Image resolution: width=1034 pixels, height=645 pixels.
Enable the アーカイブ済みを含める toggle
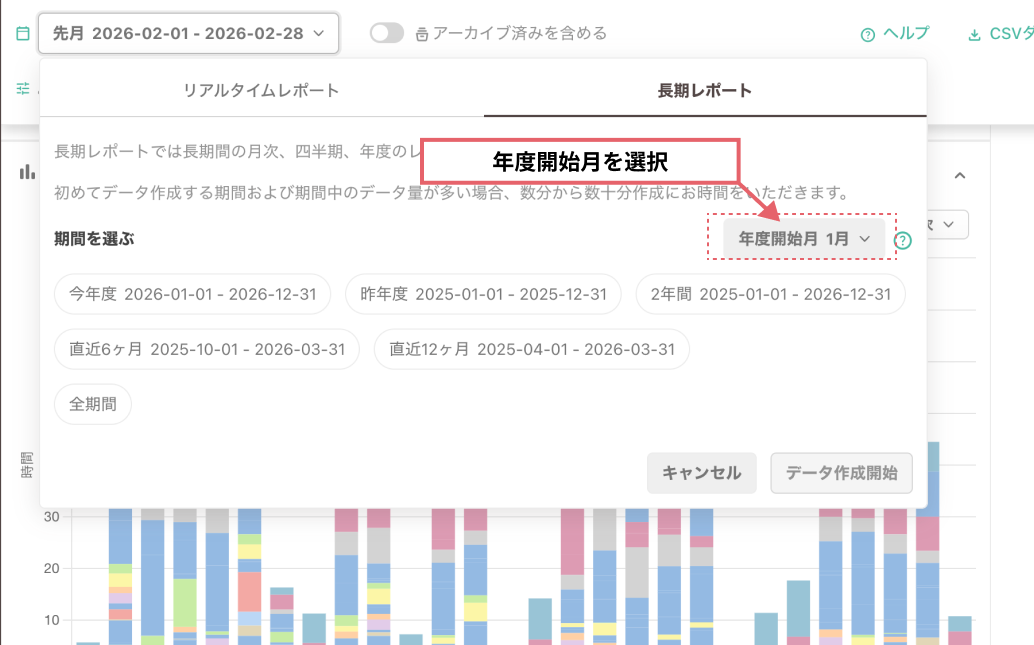click(x=386, y=31)
